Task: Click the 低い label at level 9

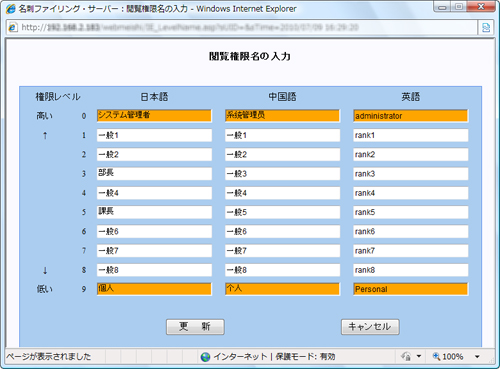Action: (x=45, y=289)
